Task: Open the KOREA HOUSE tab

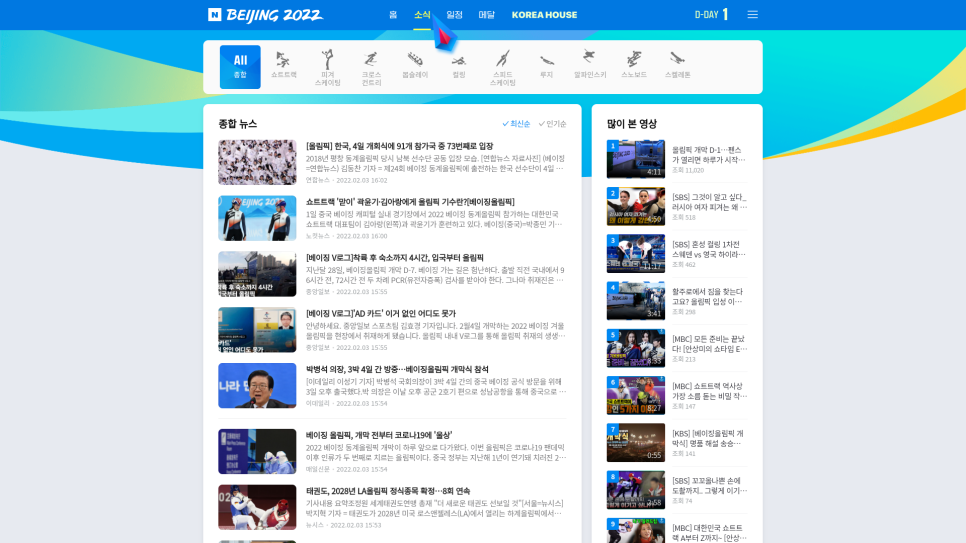Action: (544, 15)
